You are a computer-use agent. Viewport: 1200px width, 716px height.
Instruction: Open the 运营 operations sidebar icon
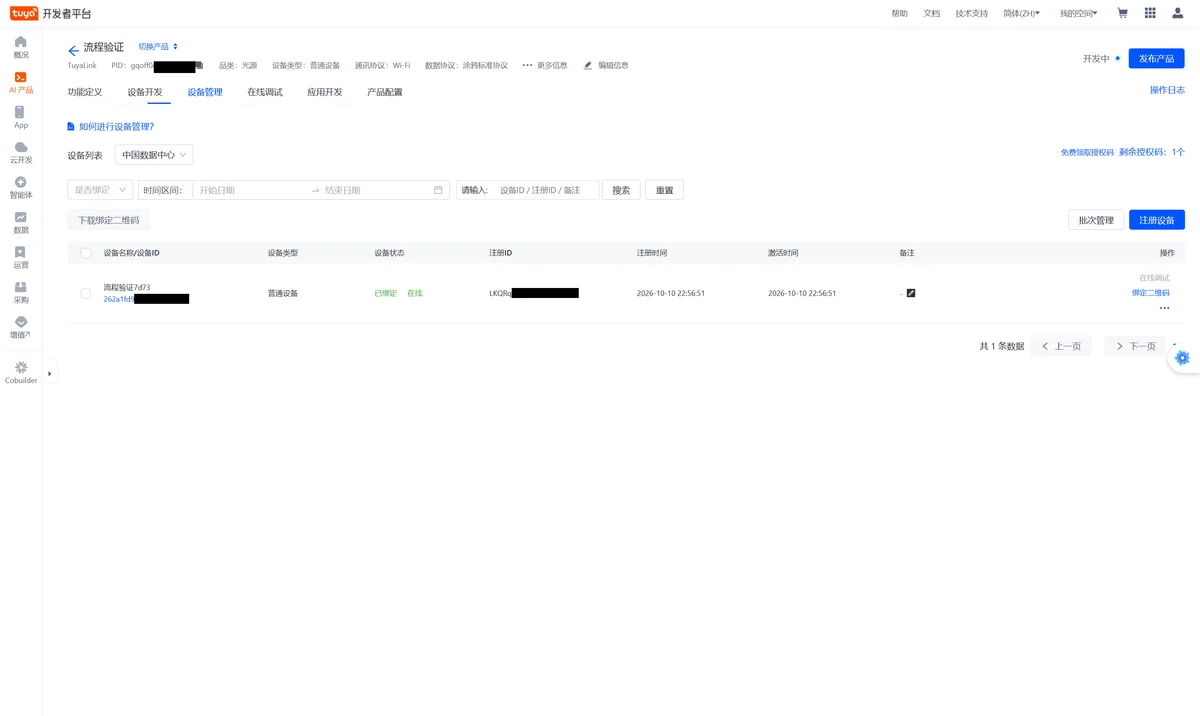point(21,258)
